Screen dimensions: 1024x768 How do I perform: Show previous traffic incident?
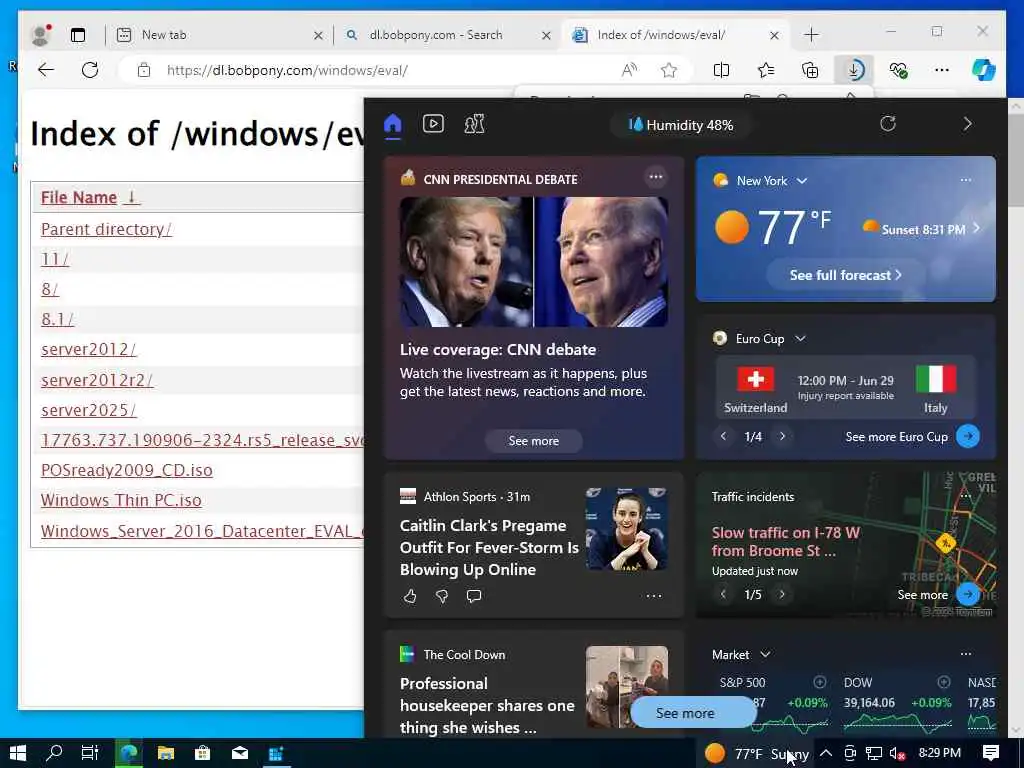pyautogui.click(x=723, y=594)
